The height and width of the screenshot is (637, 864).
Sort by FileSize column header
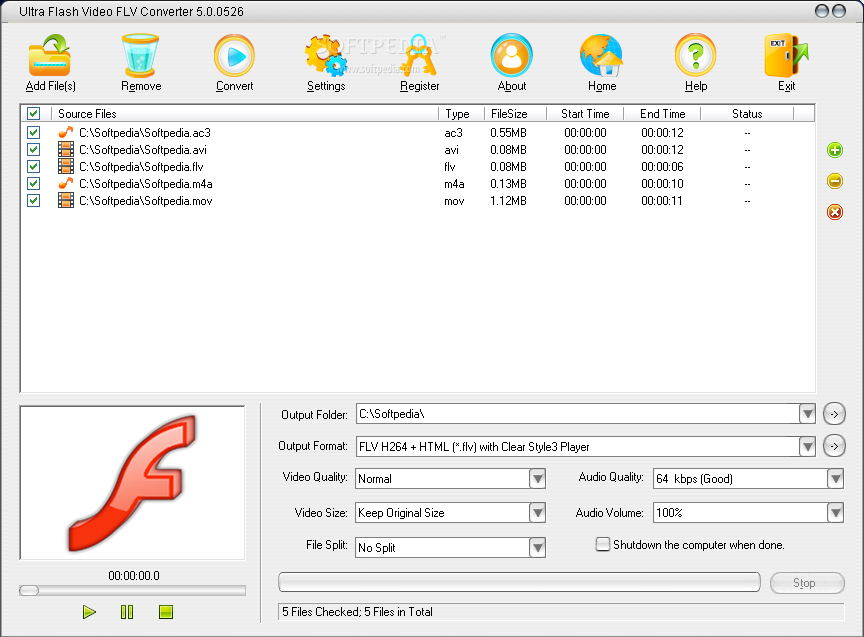[x=515, y=114]
